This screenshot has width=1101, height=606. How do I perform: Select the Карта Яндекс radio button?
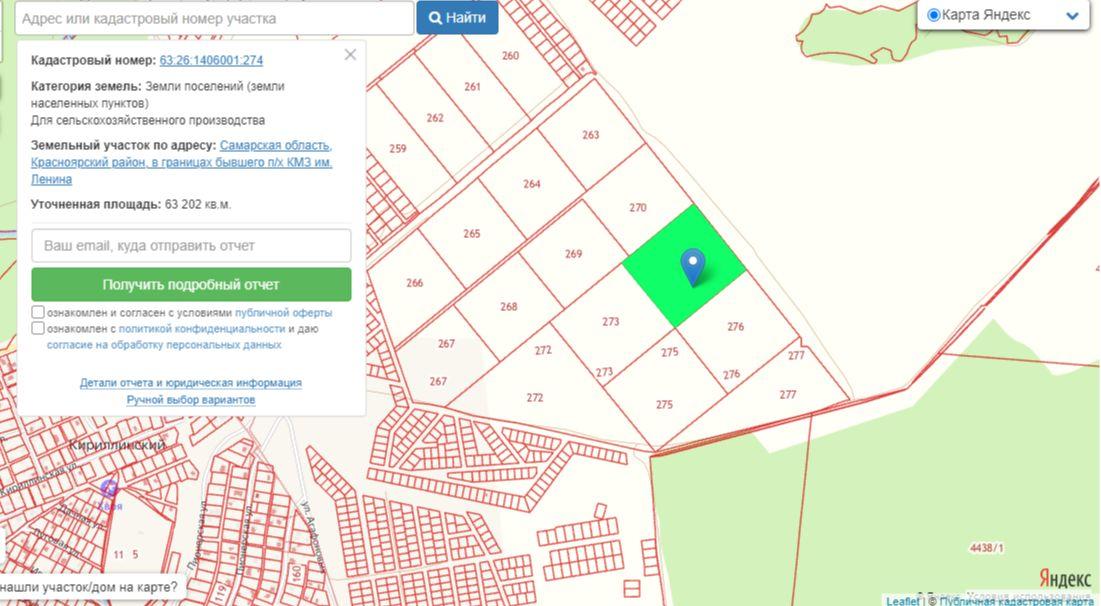[x=934, y=15]
